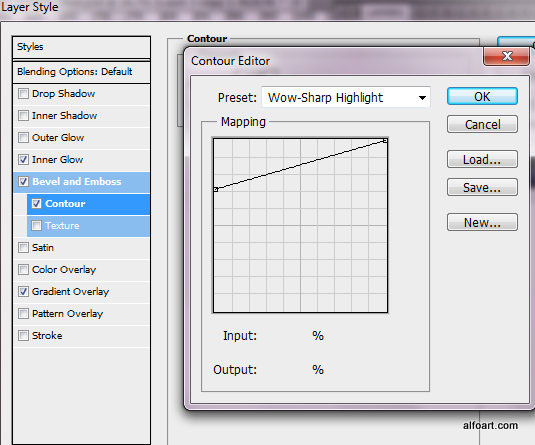The width and height of the screenshot is (535, 445).
Task: Open the Stroke style settings
Action: pyautogui.click(x=47, y=335)
